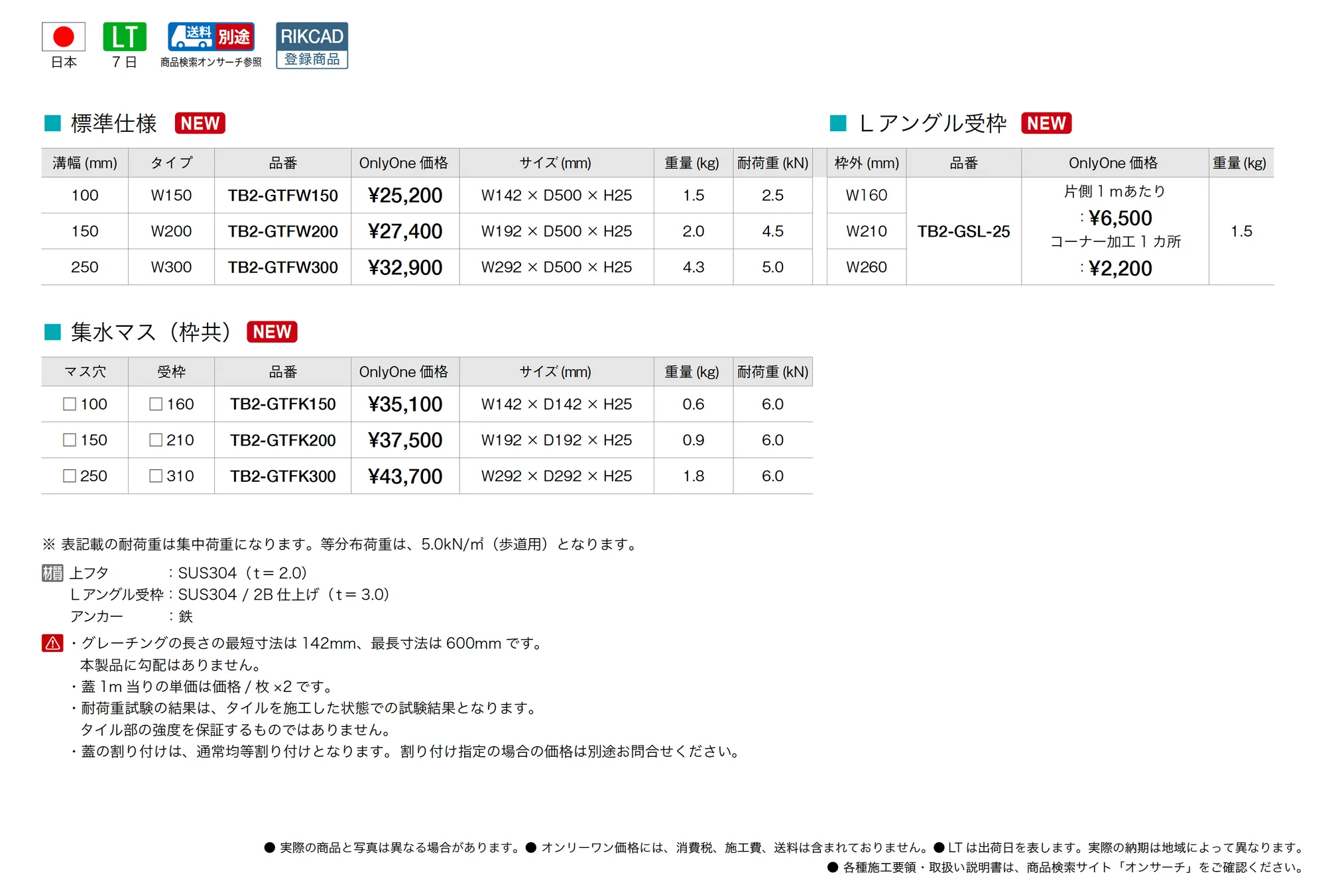Click product code TB2-GSL-25
The image size is (1326, 896).
[963, 231]
